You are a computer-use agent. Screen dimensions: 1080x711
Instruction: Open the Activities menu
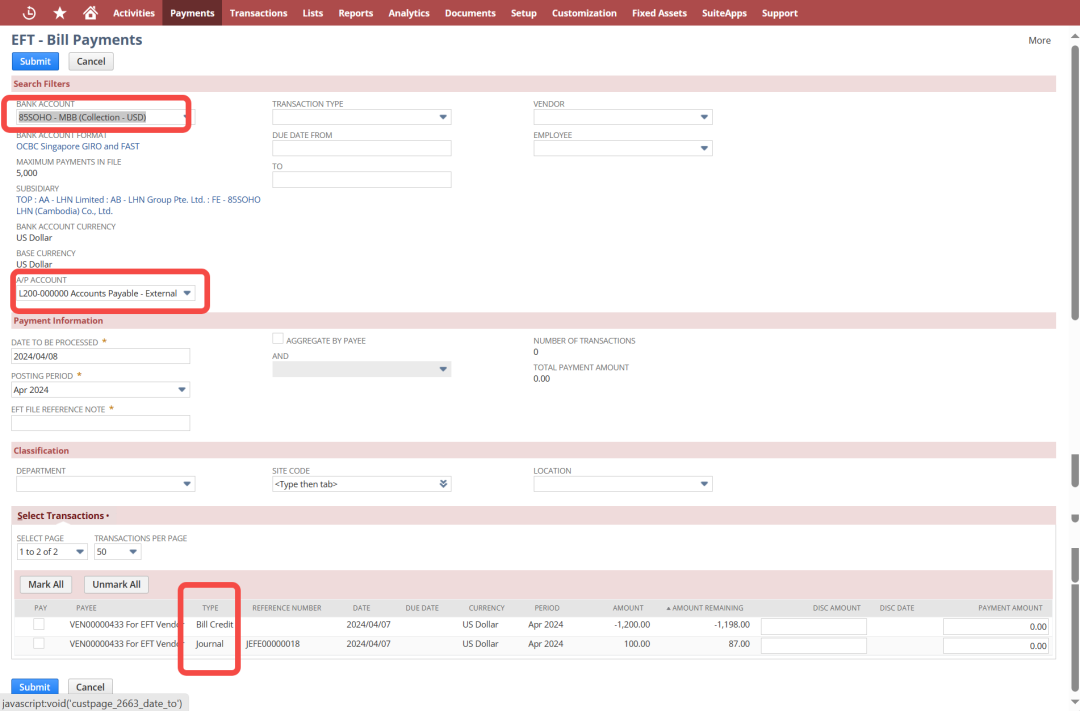coord(134,13)
